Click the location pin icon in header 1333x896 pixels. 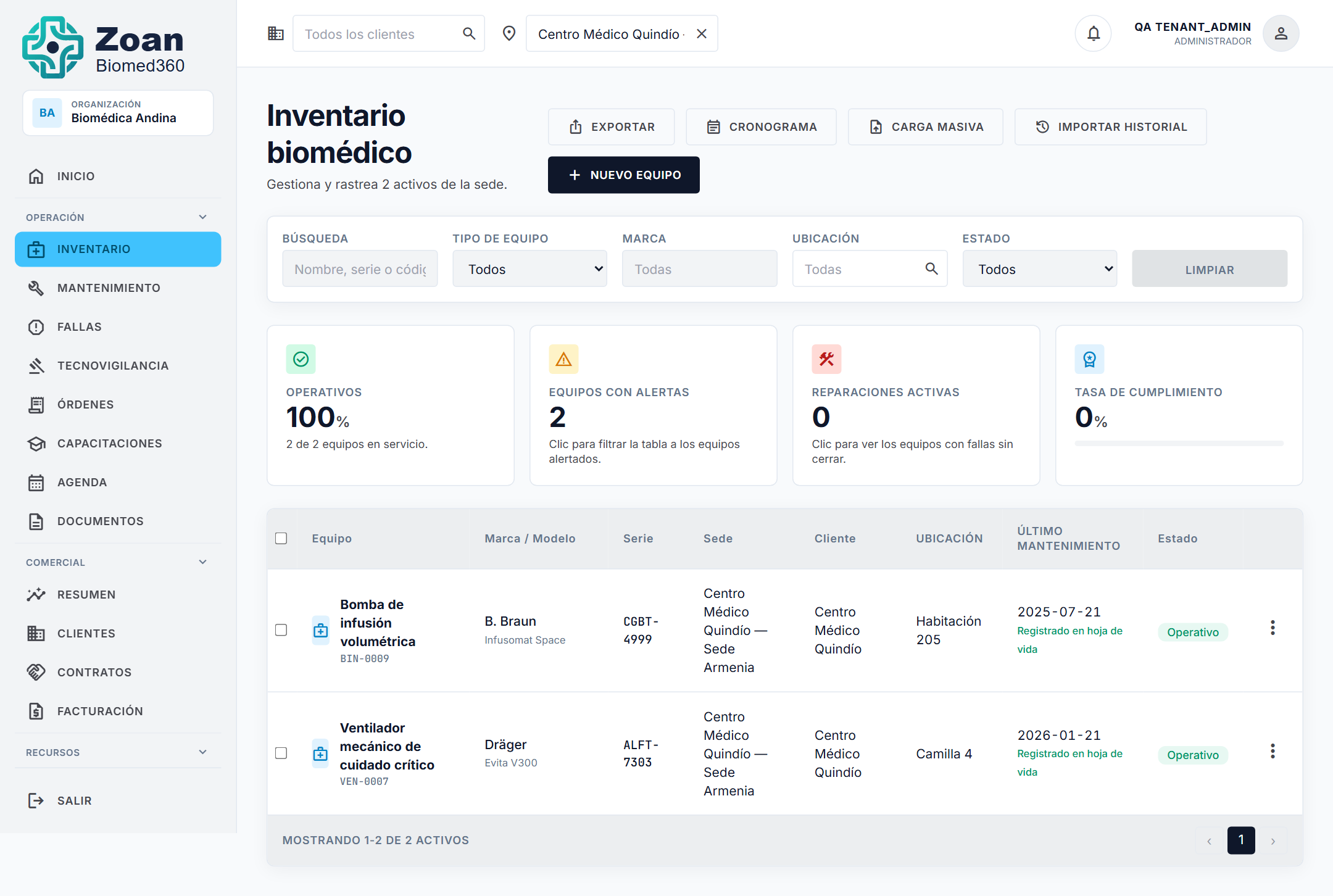(x=509, y=33)
